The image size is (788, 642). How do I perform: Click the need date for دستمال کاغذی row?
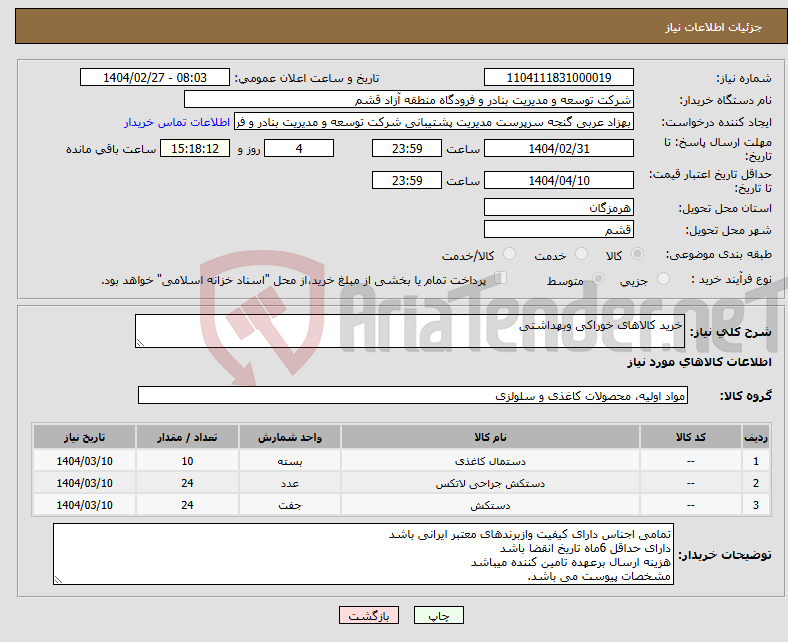point(84,461)
